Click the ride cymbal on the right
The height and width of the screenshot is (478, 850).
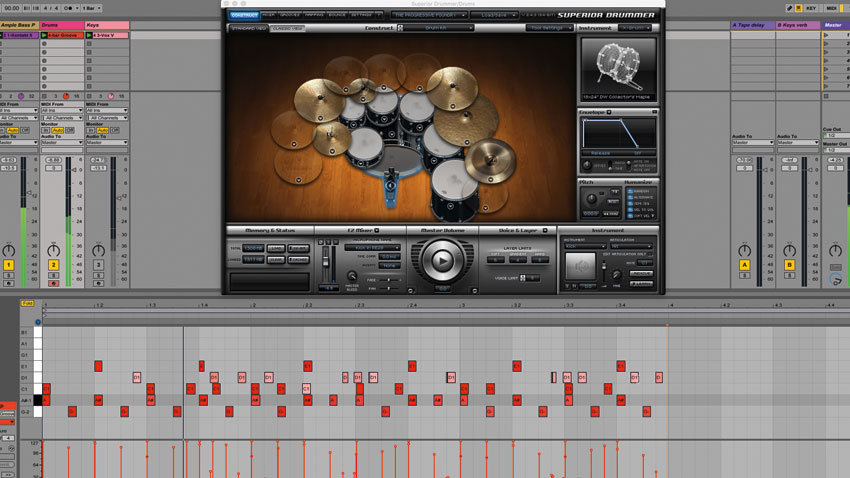[466, 120]
